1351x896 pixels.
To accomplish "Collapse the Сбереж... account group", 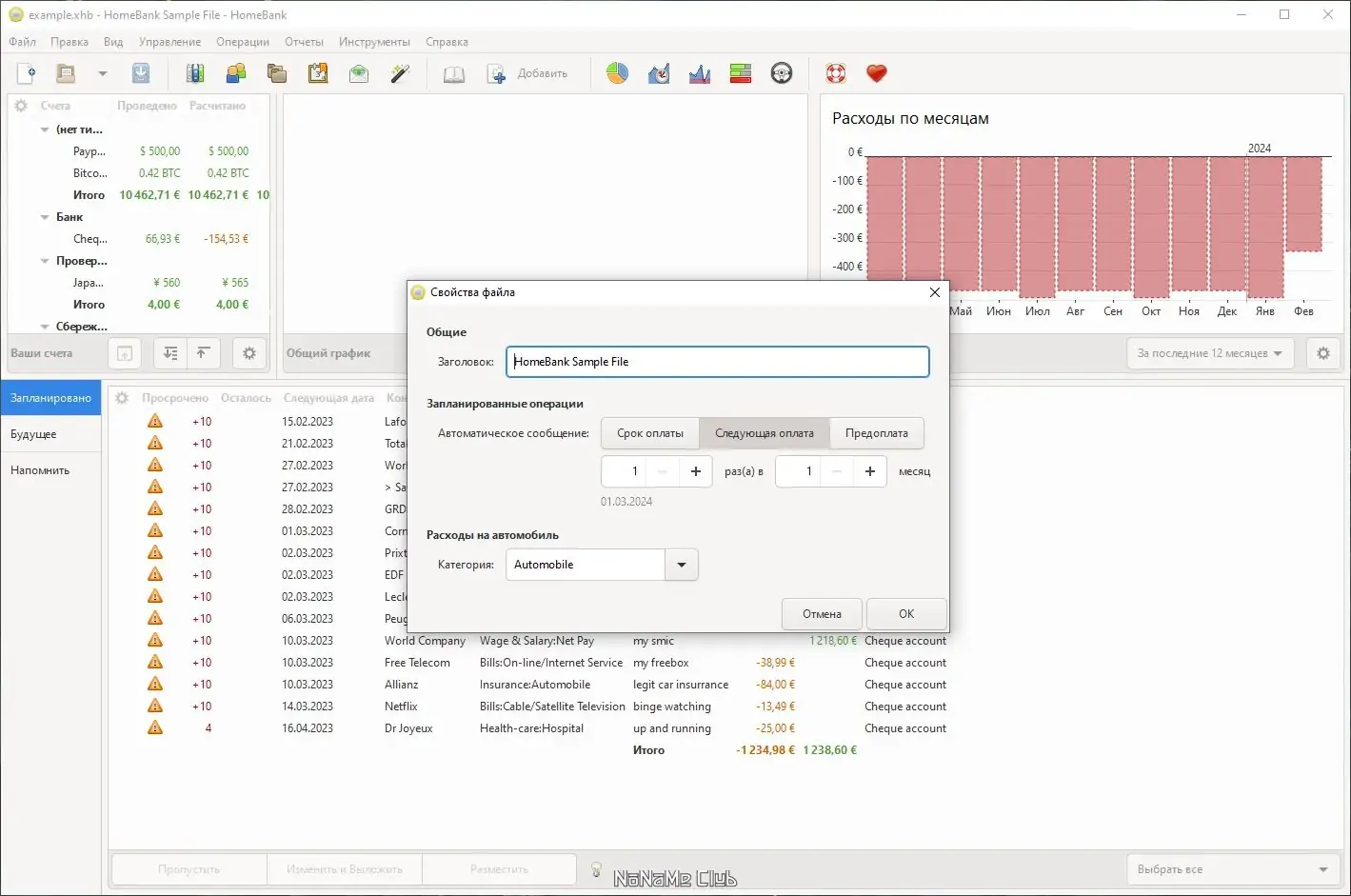I will click(45, 327).
